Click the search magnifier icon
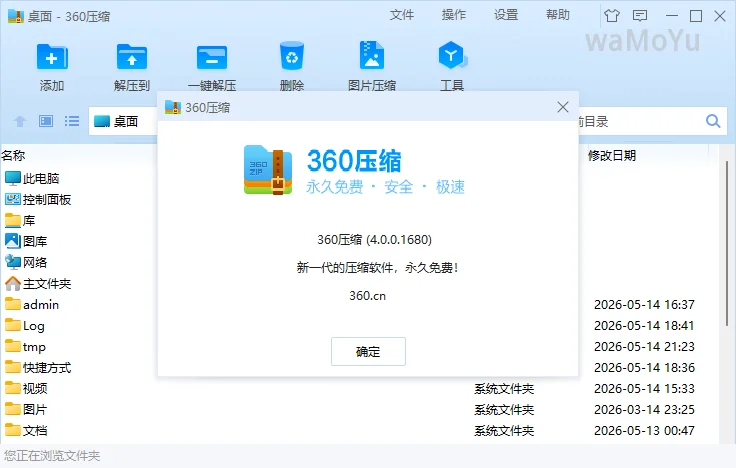Viewport: 736px width, 468px height. (713, 121)
